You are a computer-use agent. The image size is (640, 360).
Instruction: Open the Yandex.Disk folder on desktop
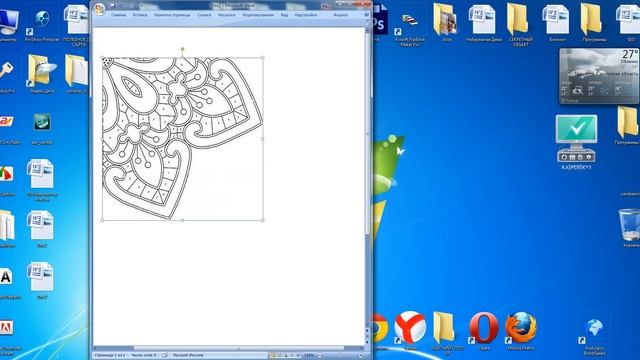(42, 73)
